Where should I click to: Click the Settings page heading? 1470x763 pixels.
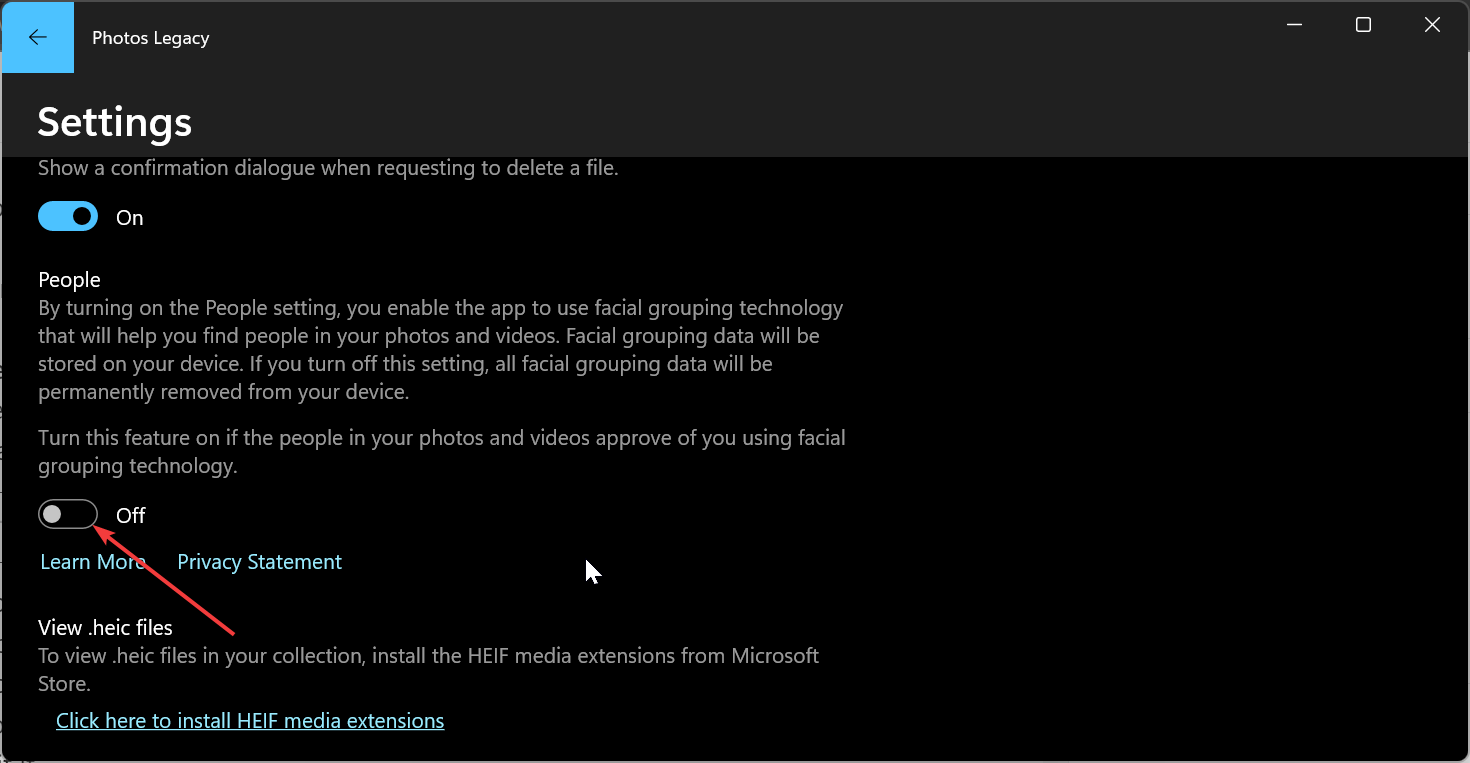coord(115,122)
